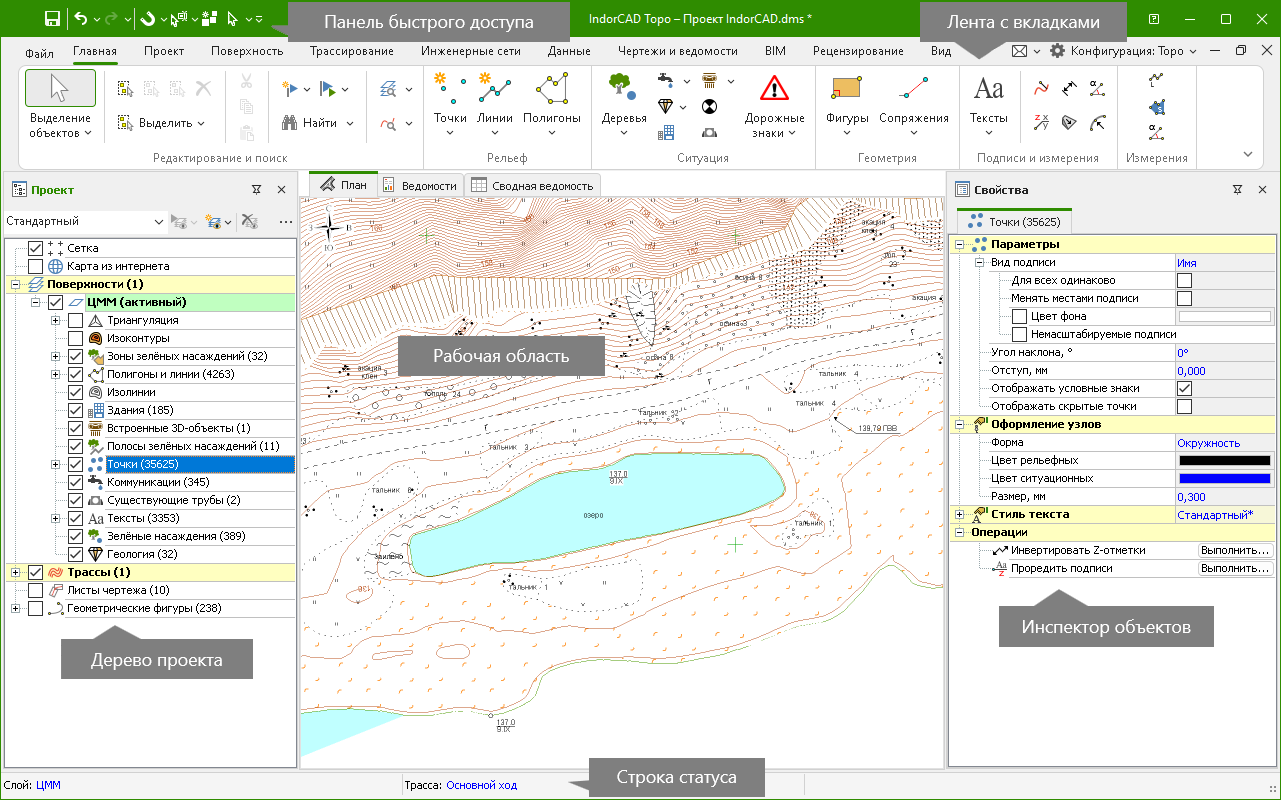Open the Стандартный dropdown in the project panel

158,221
